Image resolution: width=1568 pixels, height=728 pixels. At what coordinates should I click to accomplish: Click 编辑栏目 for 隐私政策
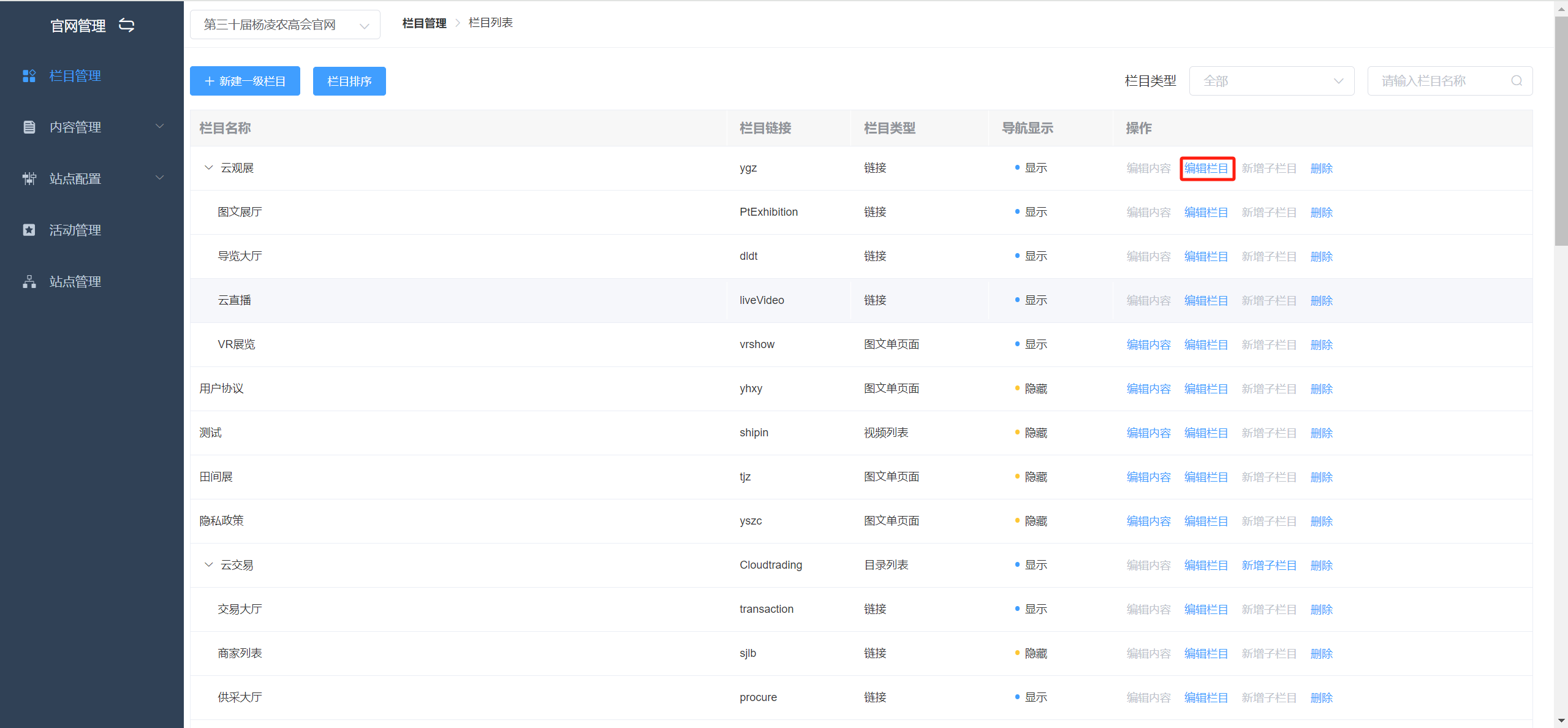click(x=1206, y=521)
